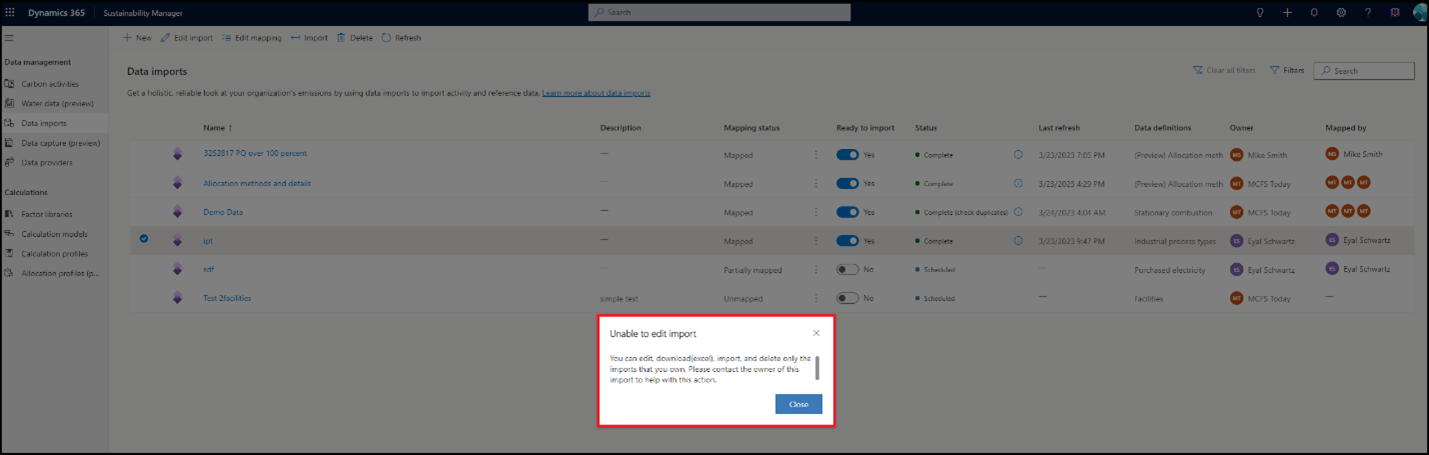The height and width of the screenshot is (455, 1429).
Task: Click Refresh in the command bar
Action: (x=402, y=38)
